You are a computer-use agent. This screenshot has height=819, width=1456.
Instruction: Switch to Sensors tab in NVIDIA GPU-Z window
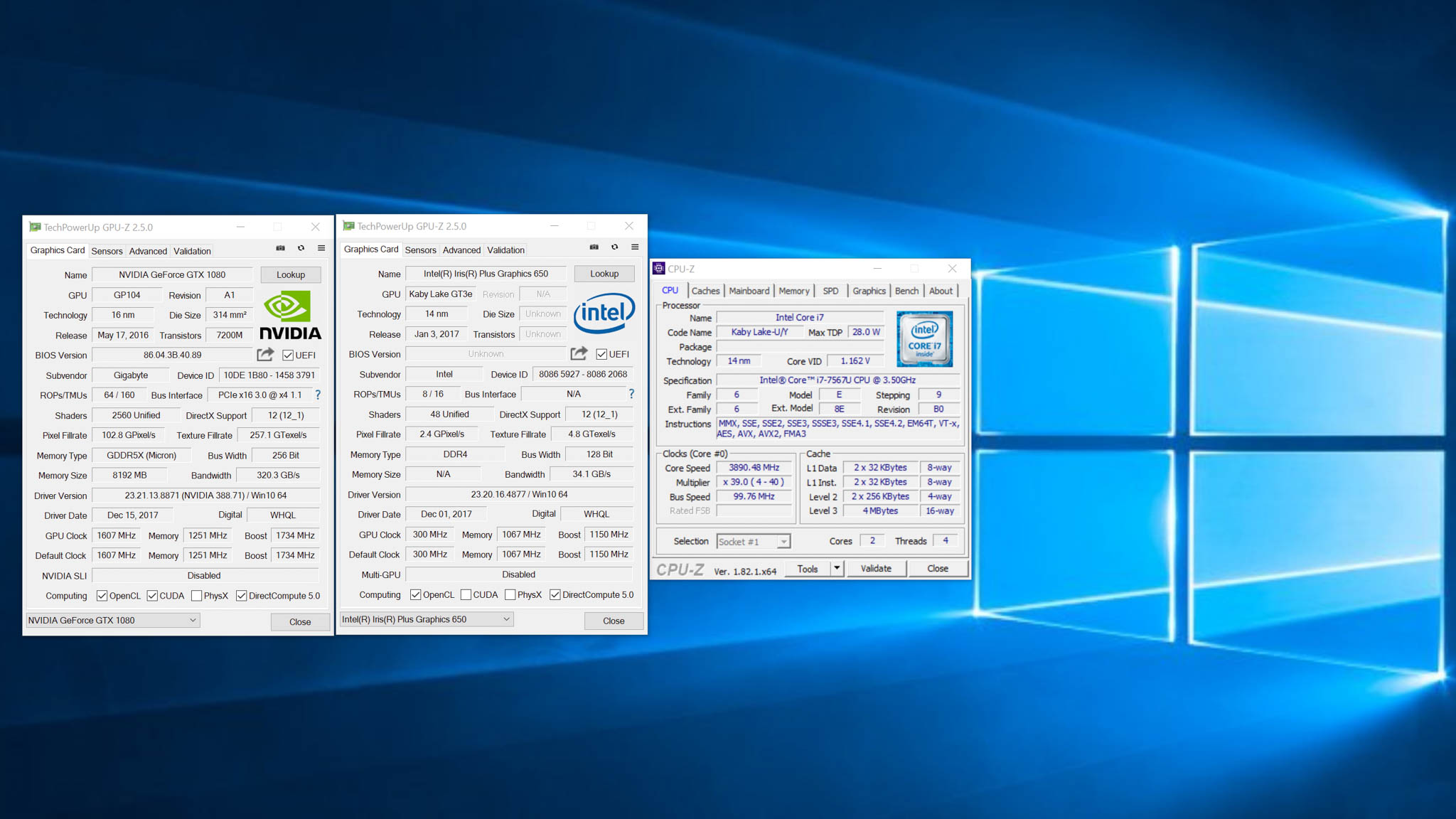(107, 251)
